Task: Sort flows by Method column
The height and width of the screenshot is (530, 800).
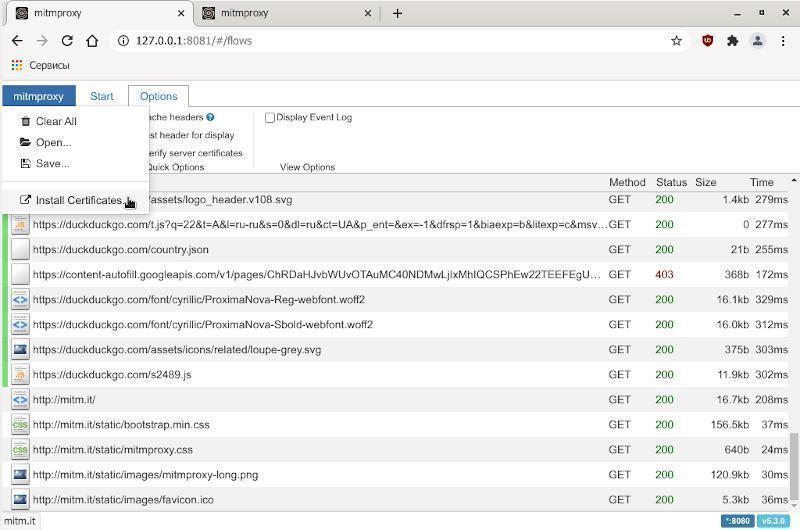Action: point(627,182)
